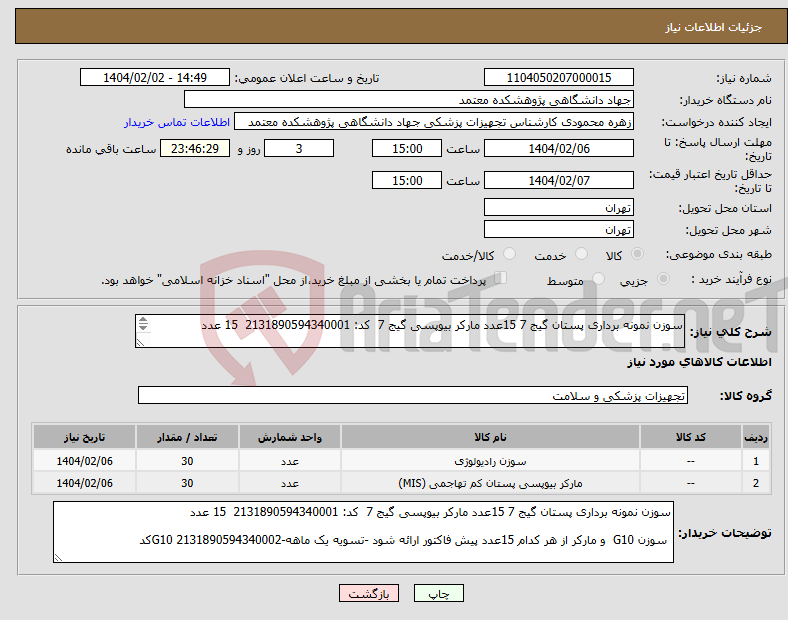Click quantity 30 in سوزن رادیولوژی row
This screenshot has height=620, width=788.
click(x=187, y=461)
